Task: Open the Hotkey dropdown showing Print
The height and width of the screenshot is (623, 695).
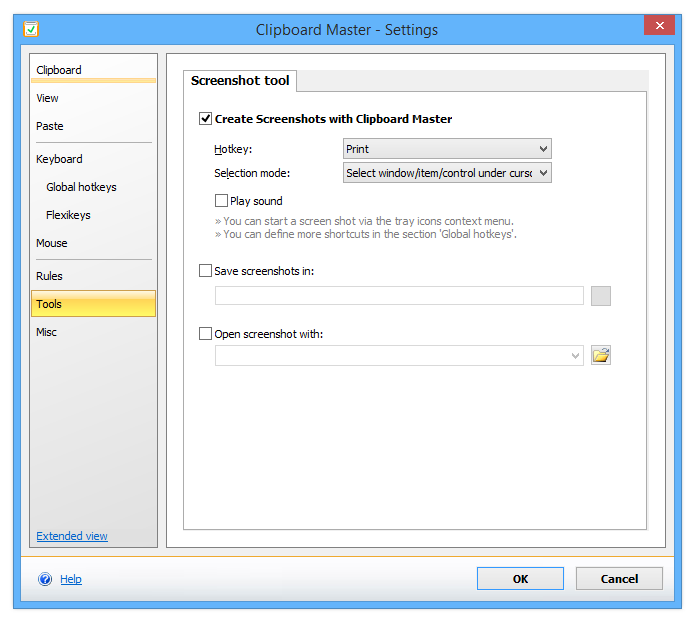Action: click(447, 149)
